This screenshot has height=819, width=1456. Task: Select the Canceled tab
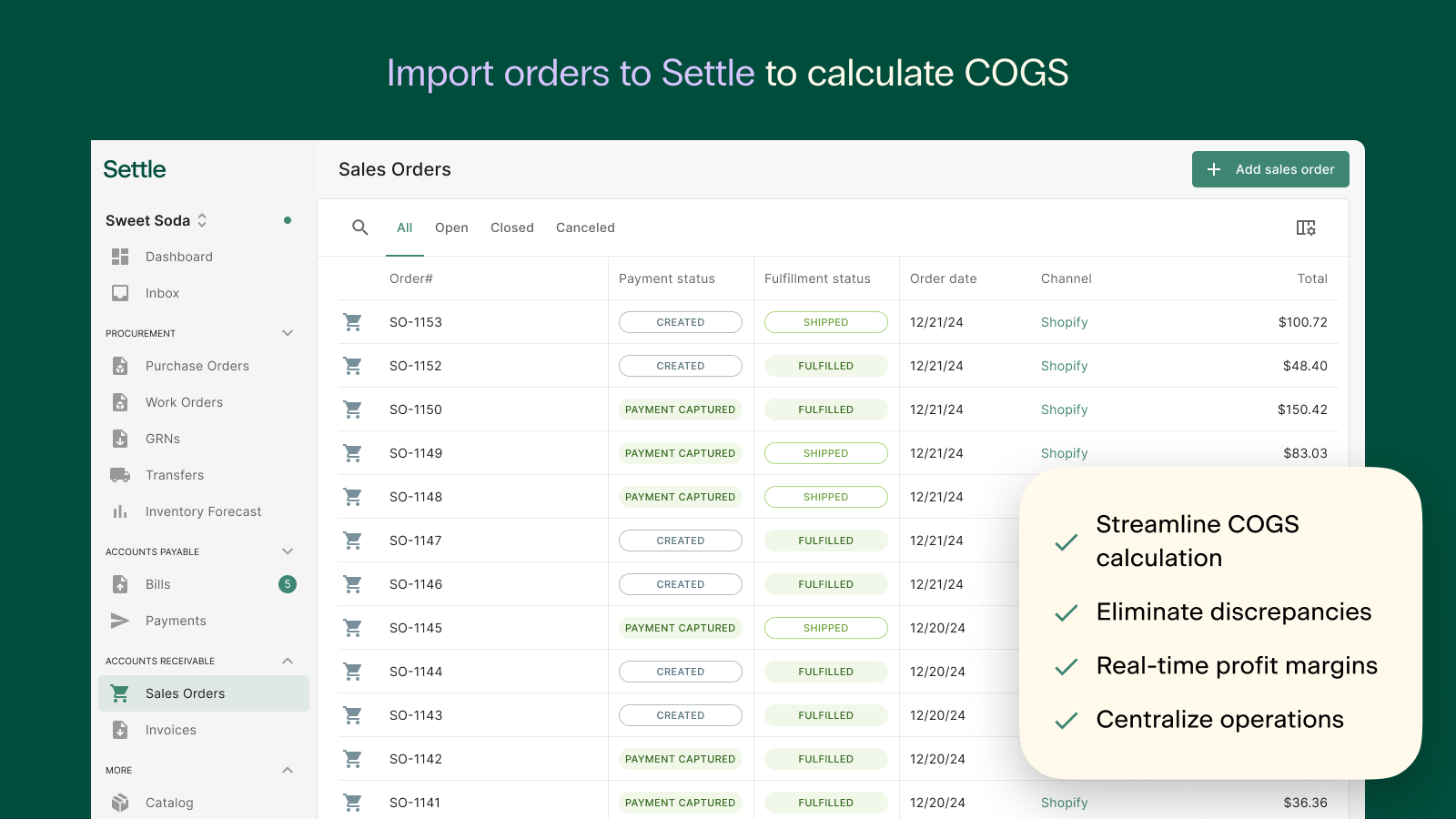pyautogui.click(x=585, y=227)
